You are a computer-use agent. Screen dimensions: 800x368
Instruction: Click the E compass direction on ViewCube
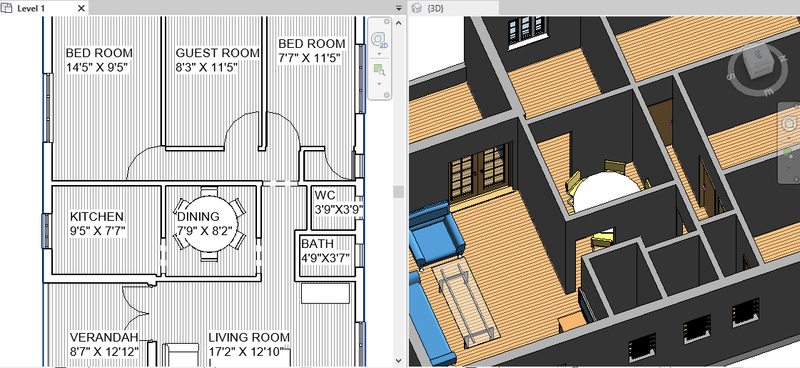click(x=768, y=92)
